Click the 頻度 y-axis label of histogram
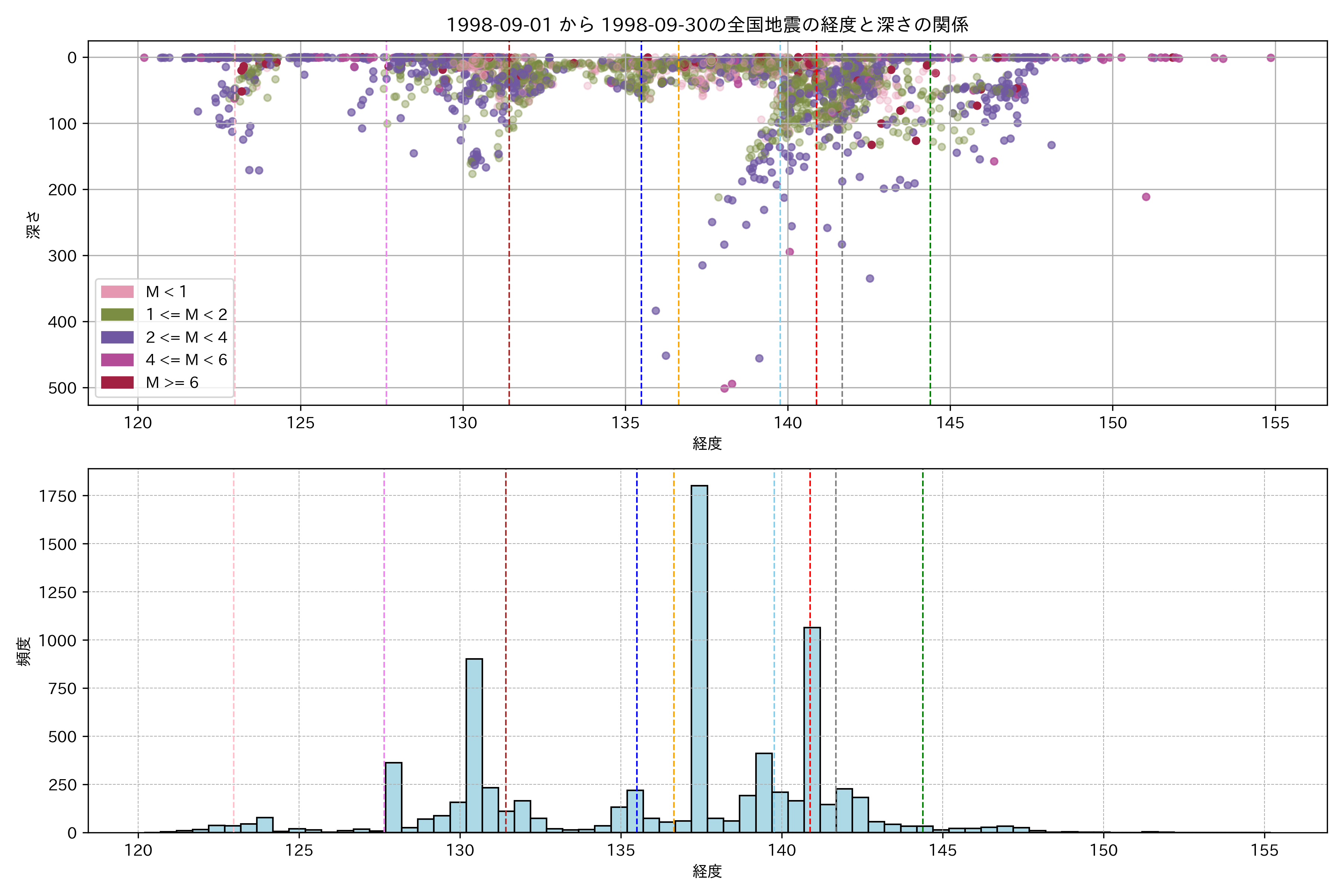1344x896 pixels. (24, 651)
